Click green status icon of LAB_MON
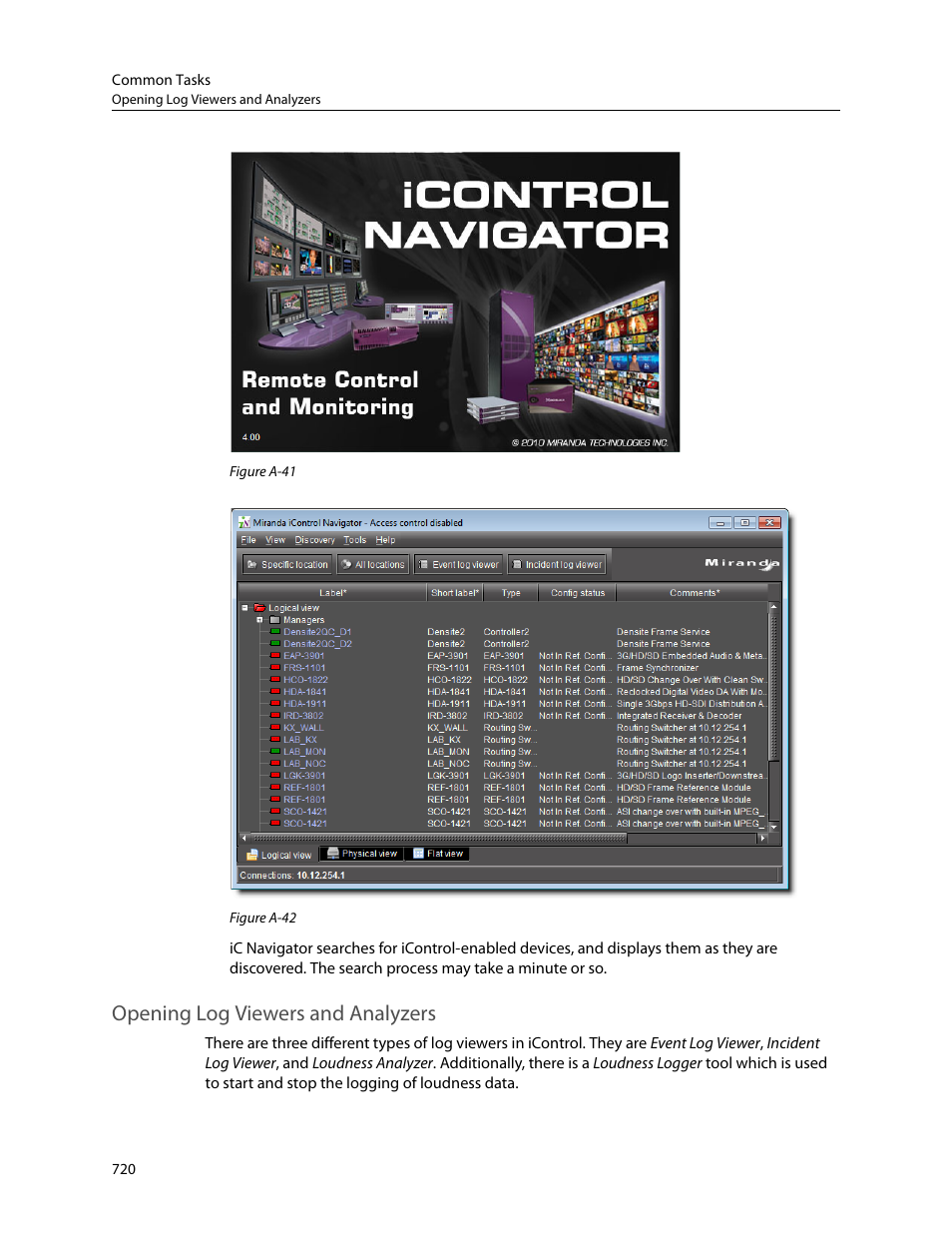Viewport: 952px width, 1233px height. pyautogui.click(x=275, y=752)
